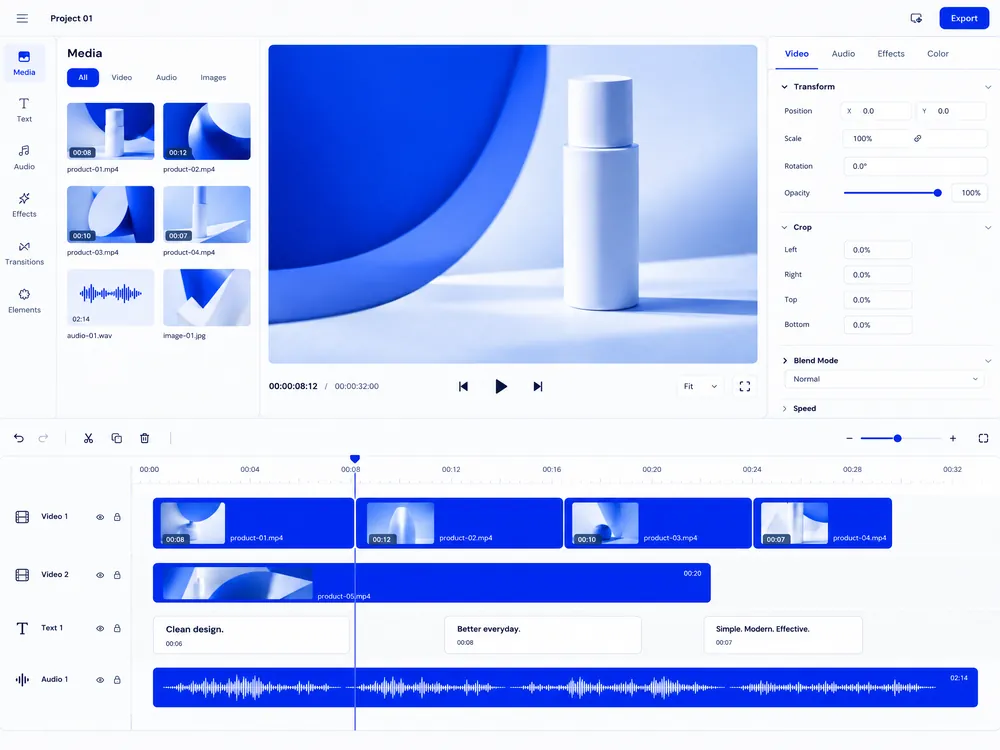Viewport: 1000px width, 750px height.
Task: Hide the Text 1 track
Action: (100, 628)
